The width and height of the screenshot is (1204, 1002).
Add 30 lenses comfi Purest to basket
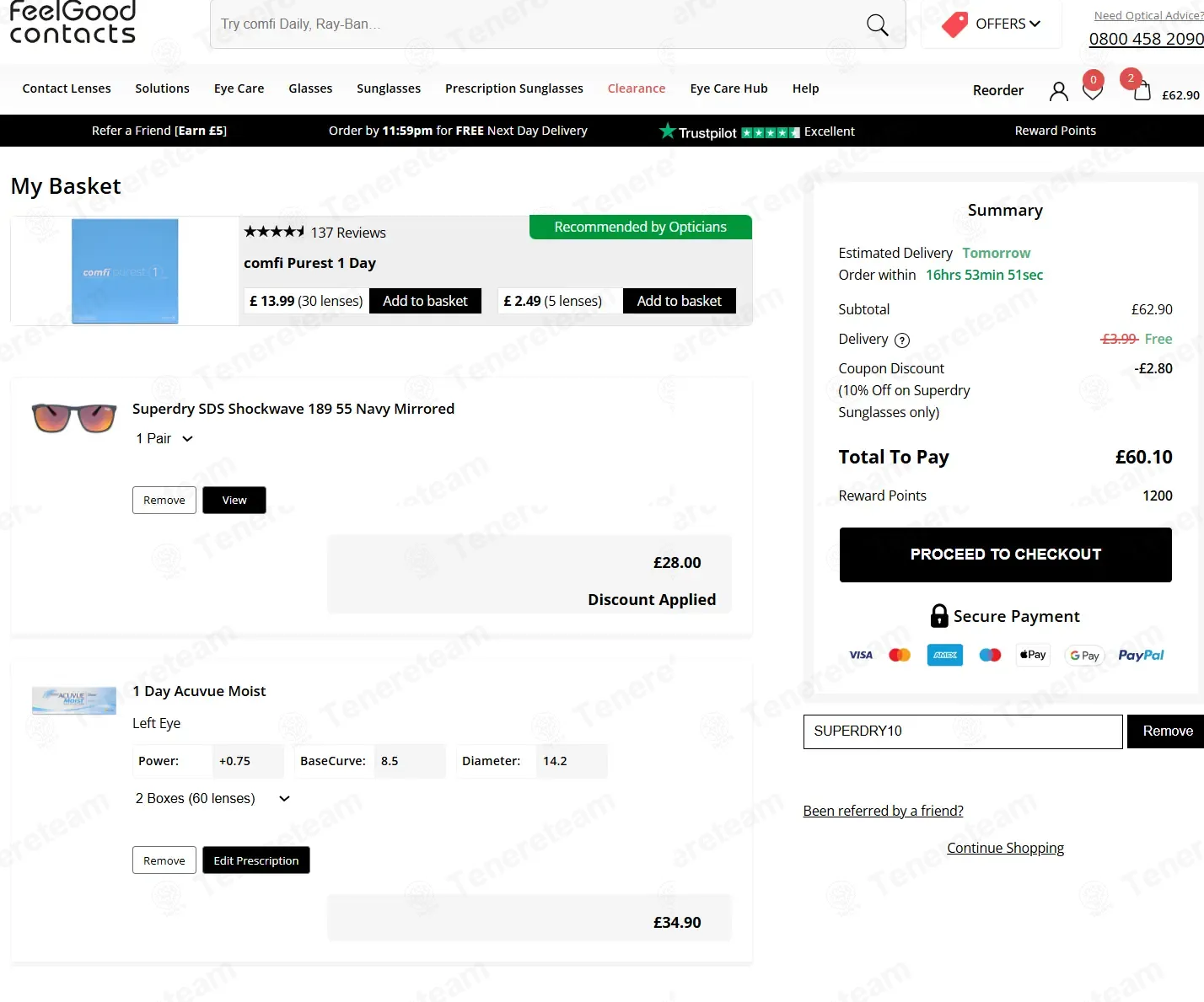tap(425, 301)
